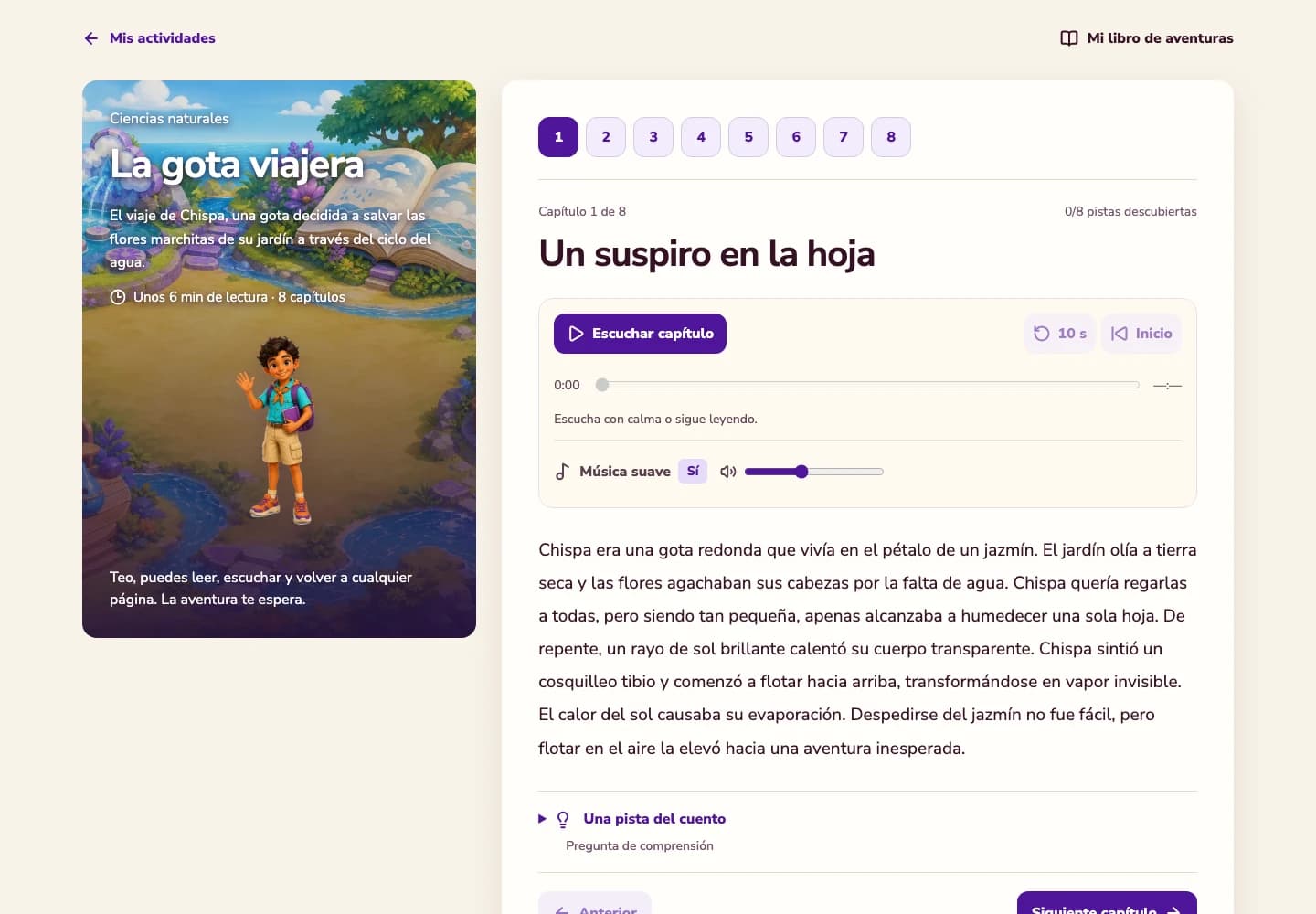This screenshot has width=1316, height=914.
Task: Go to chapter 6 tab
Action: 796,137
